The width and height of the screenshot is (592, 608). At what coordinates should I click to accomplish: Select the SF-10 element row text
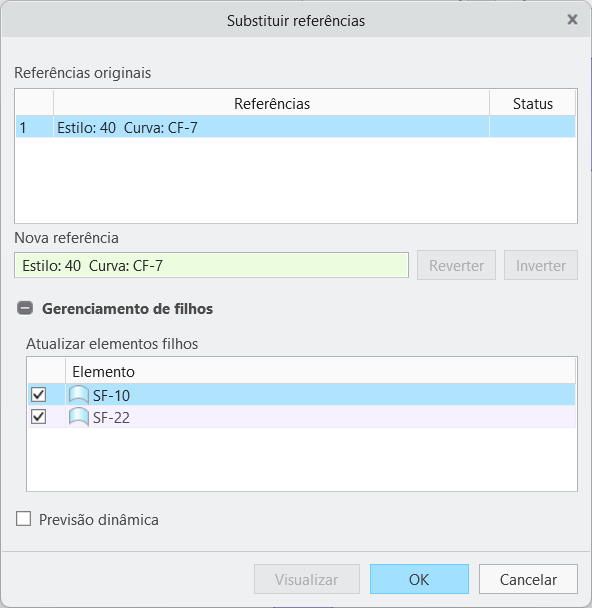(111, 396)
